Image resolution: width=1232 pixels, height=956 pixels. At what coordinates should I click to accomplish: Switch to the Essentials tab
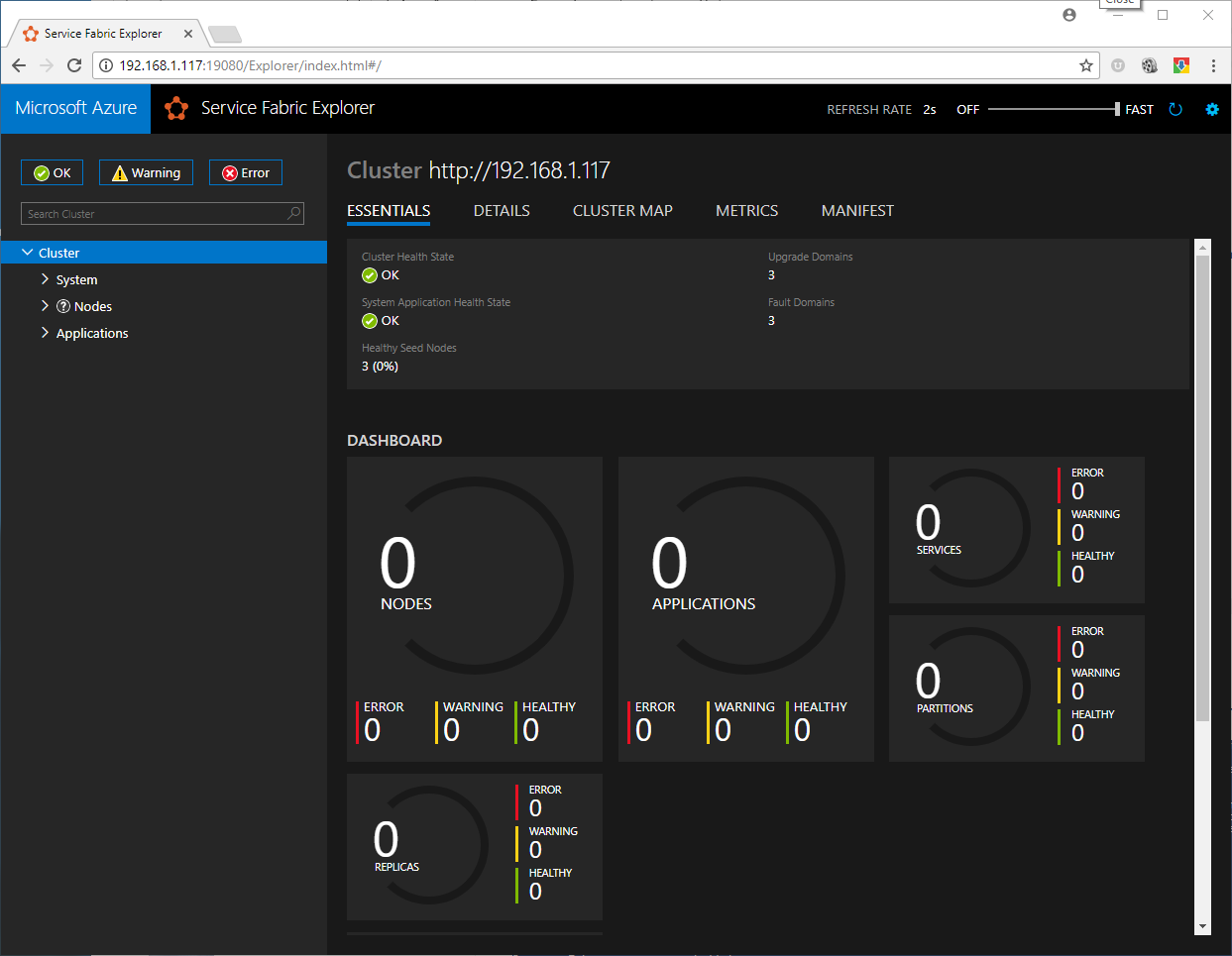pyautogui.click(x=389, y=211)
